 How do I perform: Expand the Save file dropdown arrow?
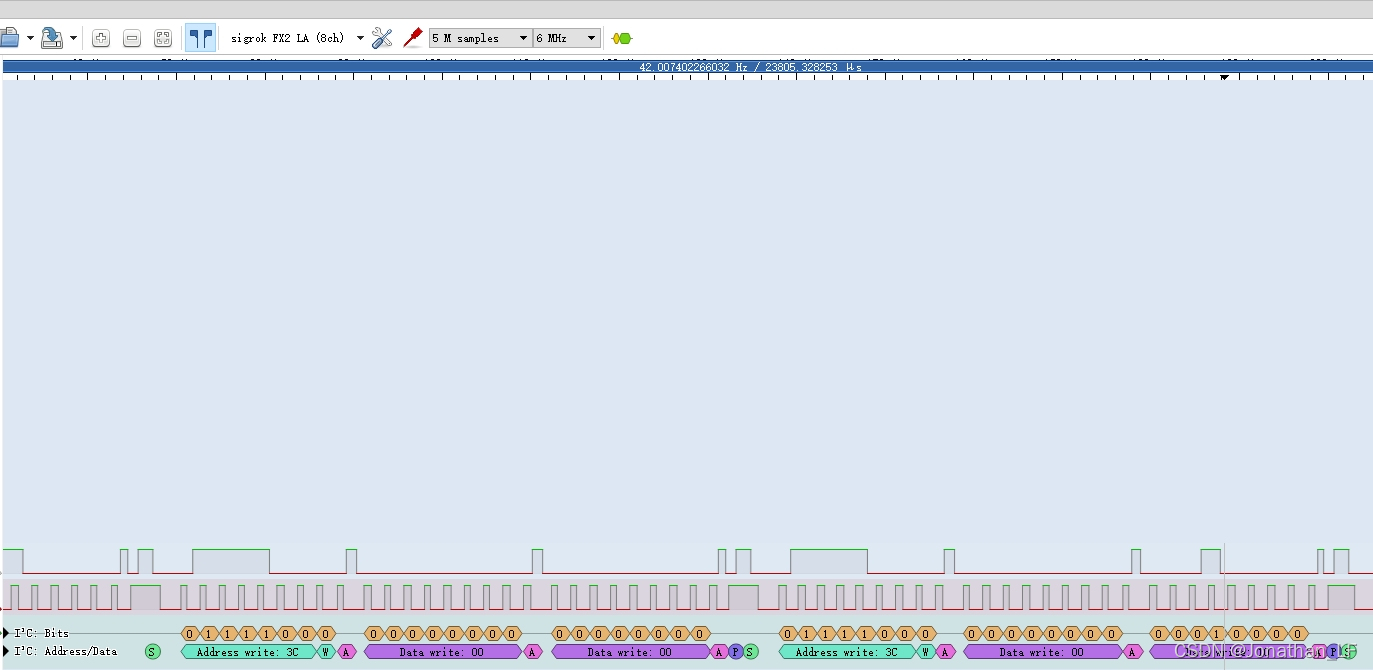click(73, 38)
